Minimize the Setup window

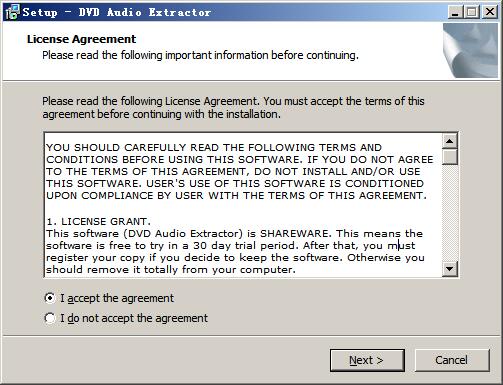455,12
